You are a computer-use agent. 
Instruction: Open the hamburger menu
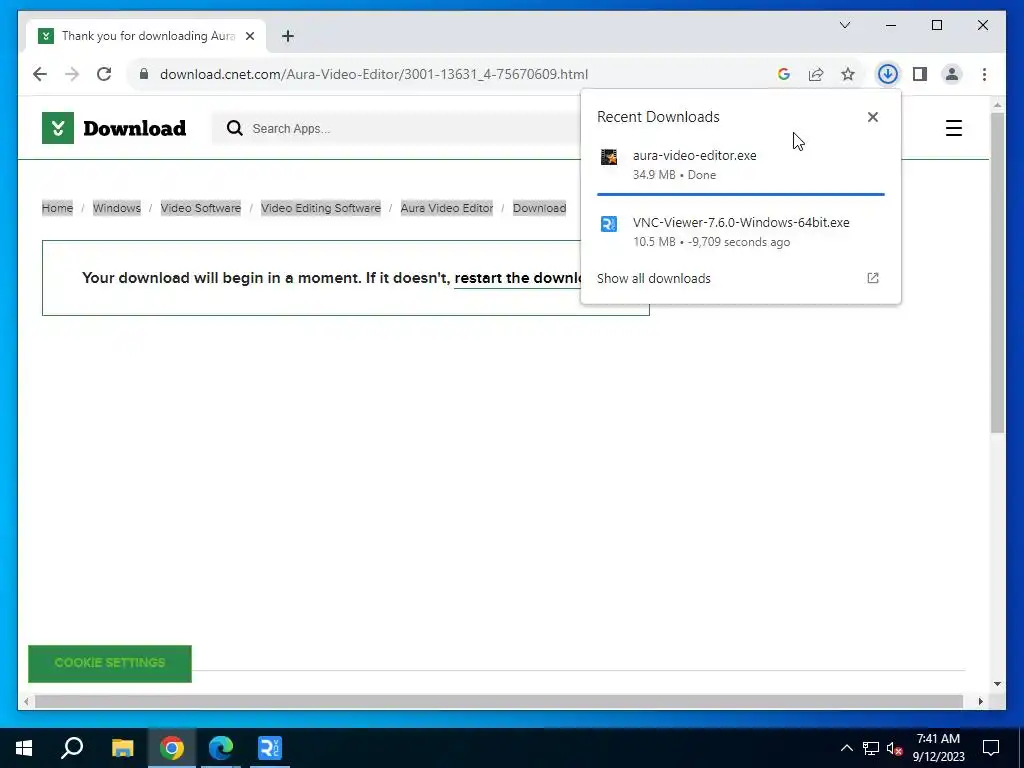tap(953, 128)
